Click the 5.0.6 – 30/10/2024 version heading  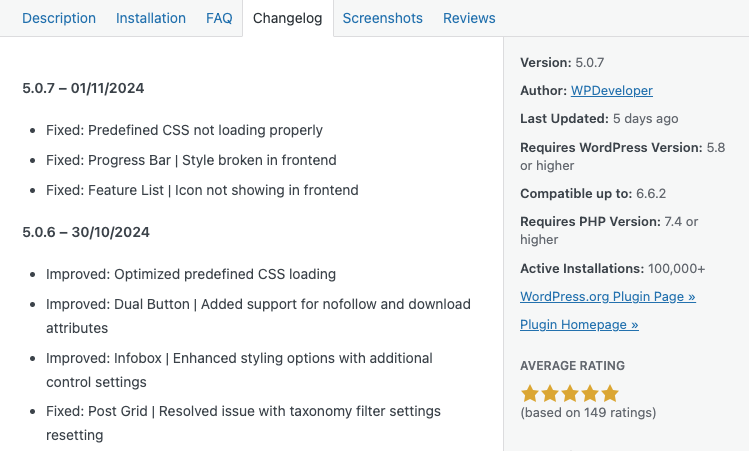click(86, 232)
